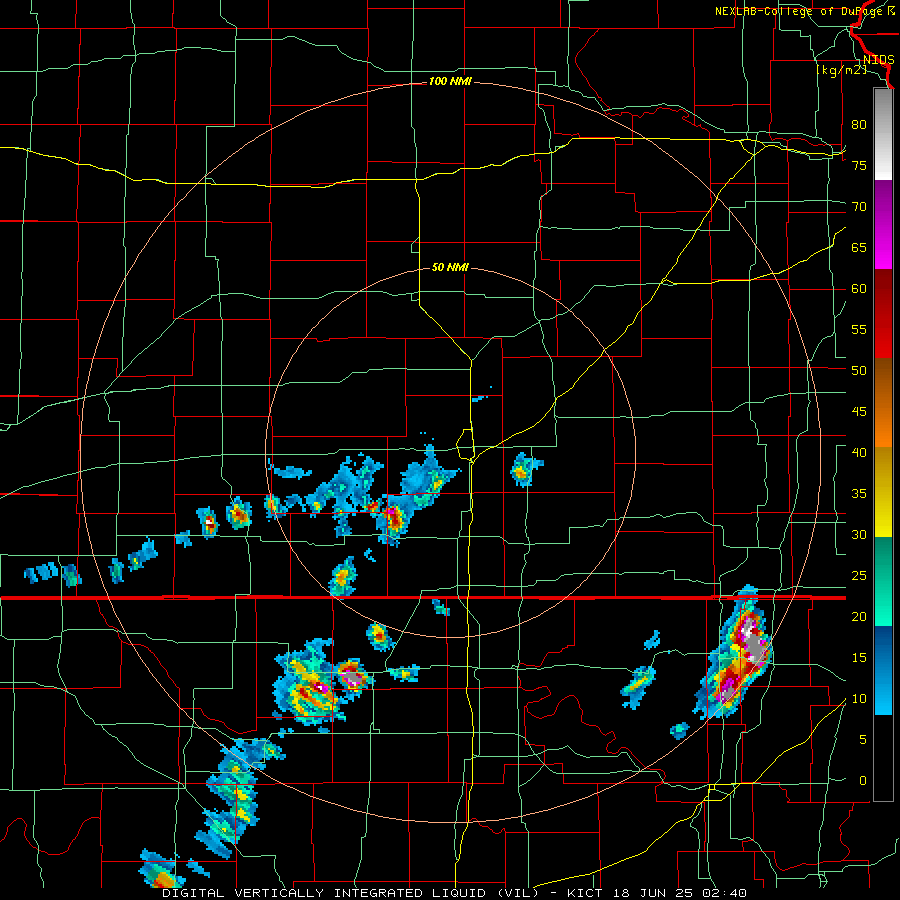Click the 45 value on the VIL scale

859,412
